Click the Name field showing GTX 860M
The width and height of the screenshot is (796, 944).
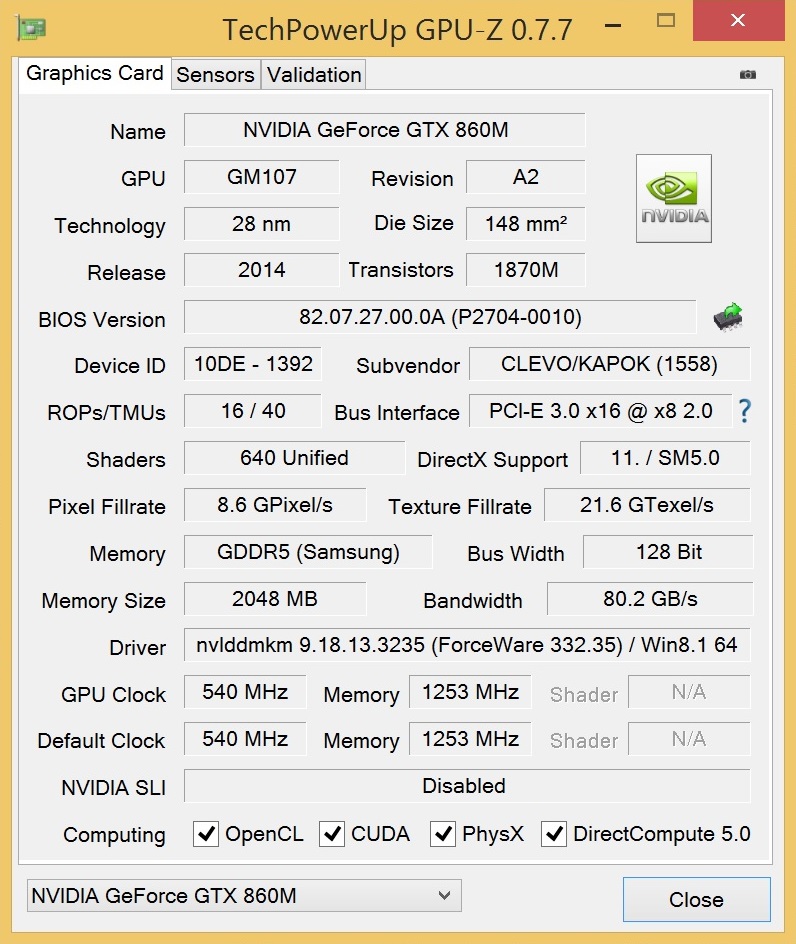pos(384,130)
